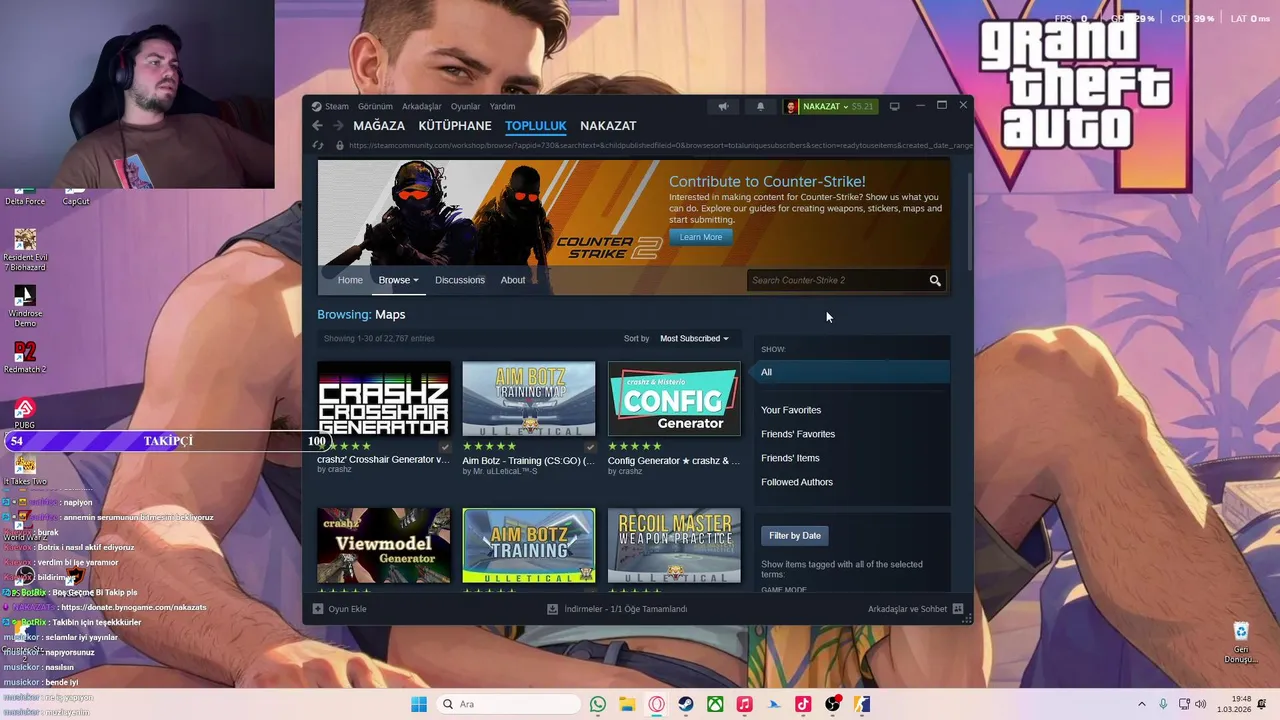1280x720 pixels.
Task: Open the workshop Discussions tab
Action: [x=460, y=280]
